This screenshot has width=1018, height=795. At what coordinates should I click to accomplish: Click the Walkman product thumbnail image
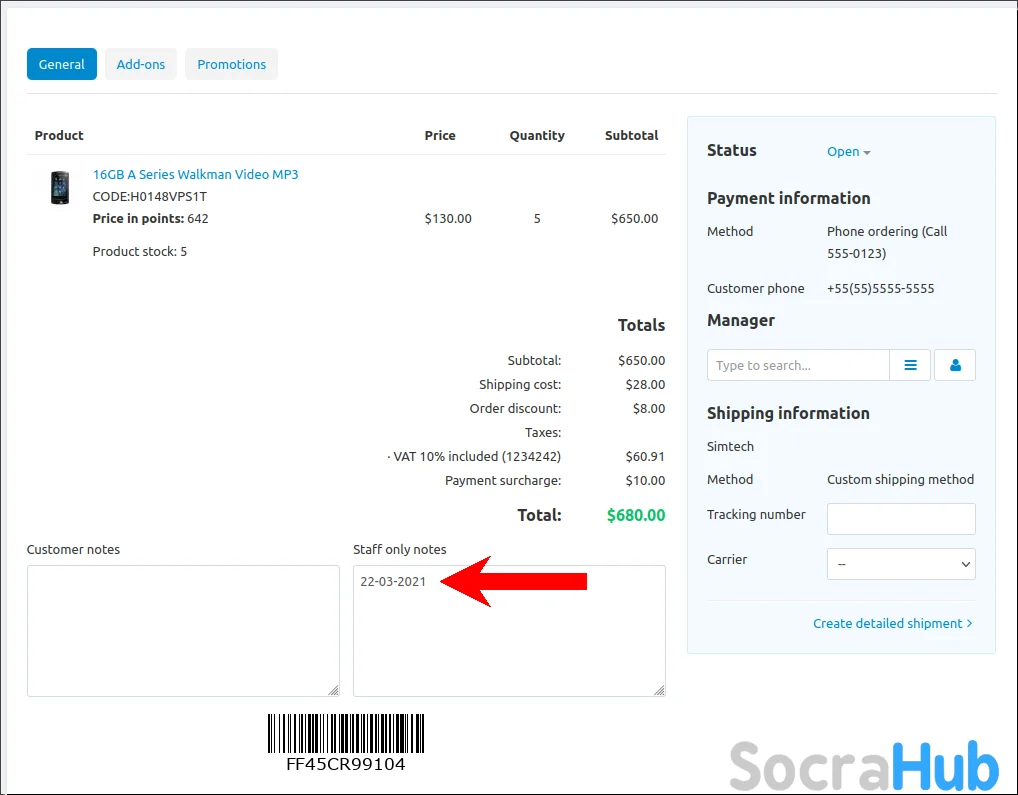pos(60,188)
